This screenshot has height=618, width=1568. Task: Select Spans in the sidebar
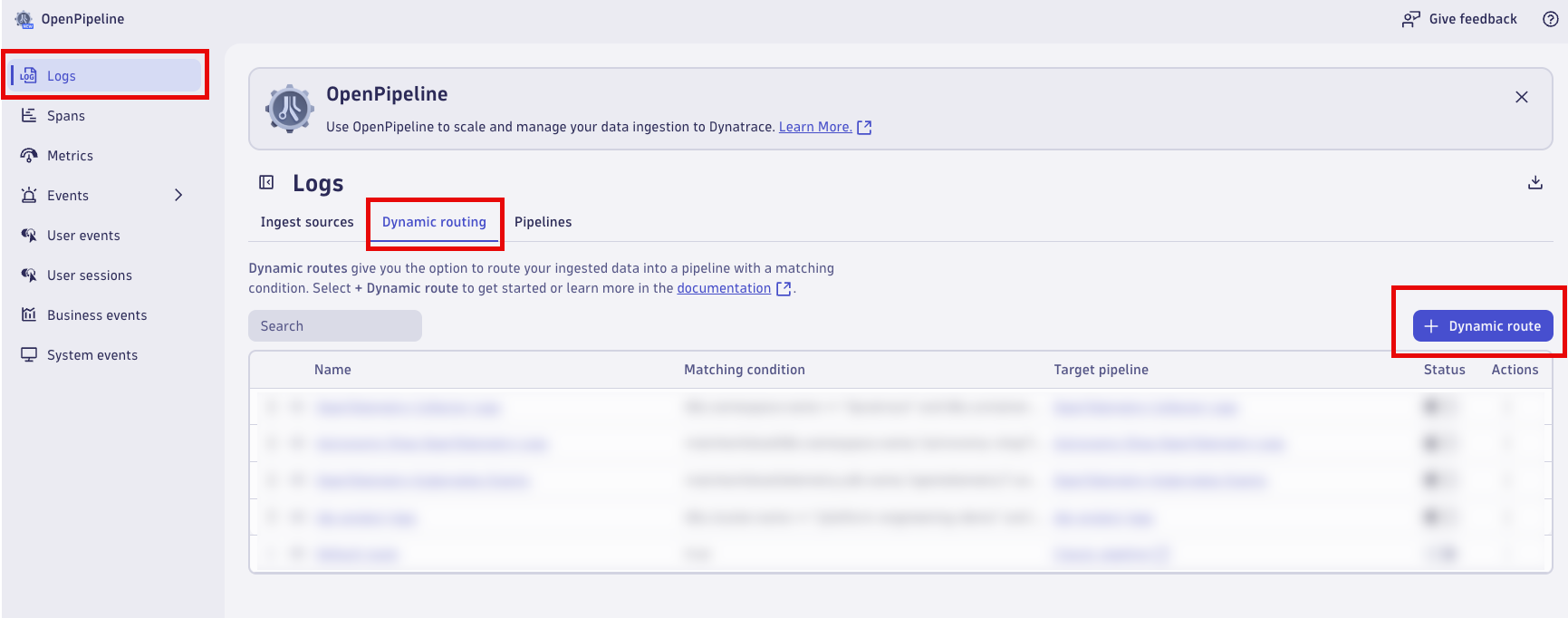pos(106,116)
